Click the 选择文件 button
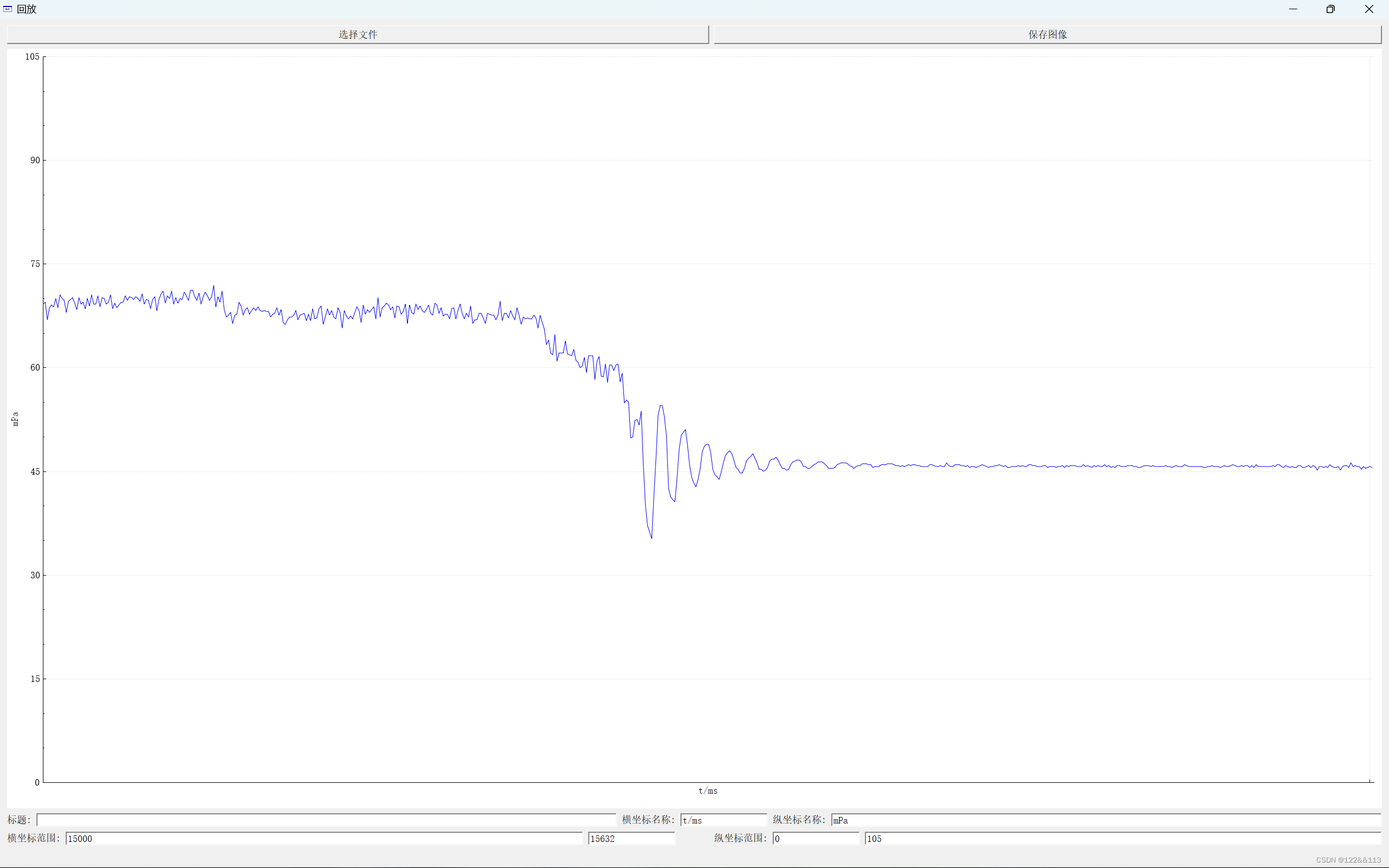The width and height of the screenshot is (1389, 868). 358,34
